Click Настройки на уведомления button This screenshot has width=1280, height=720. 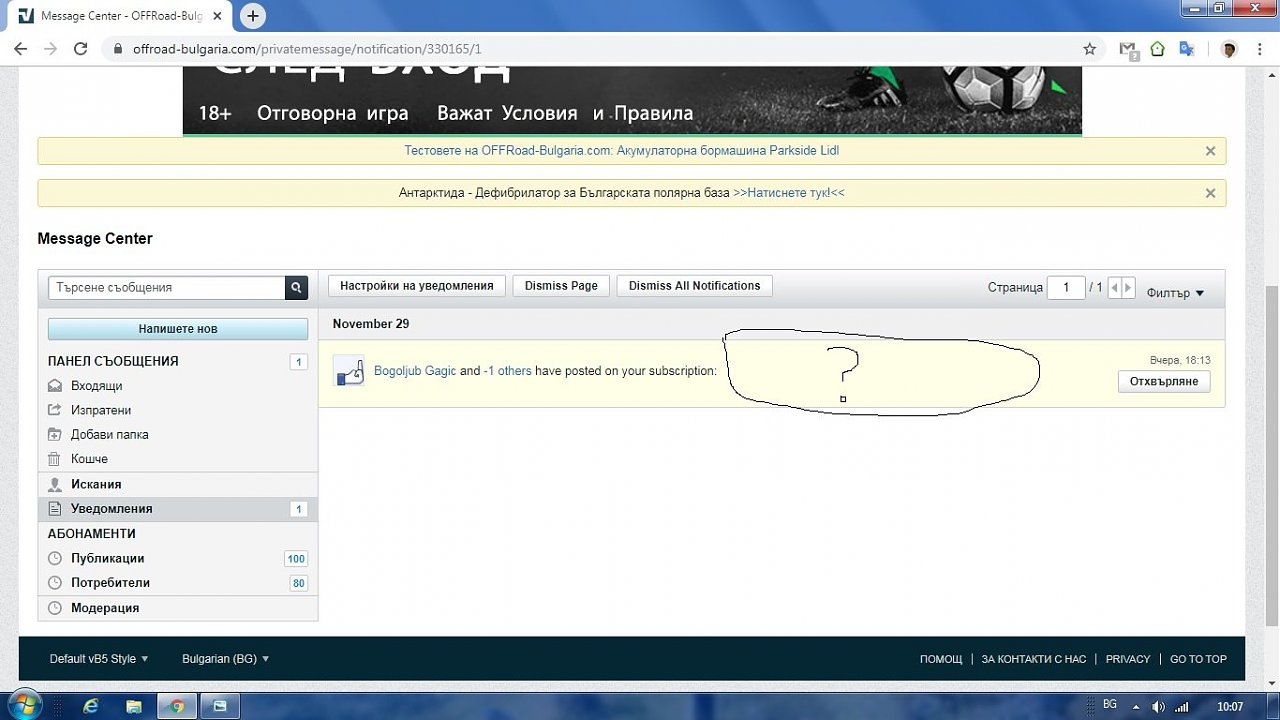[x=417, y=286]
